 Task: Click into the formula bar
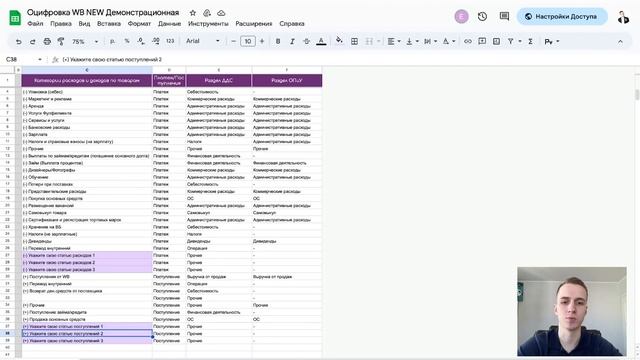[x=347, y=60]
